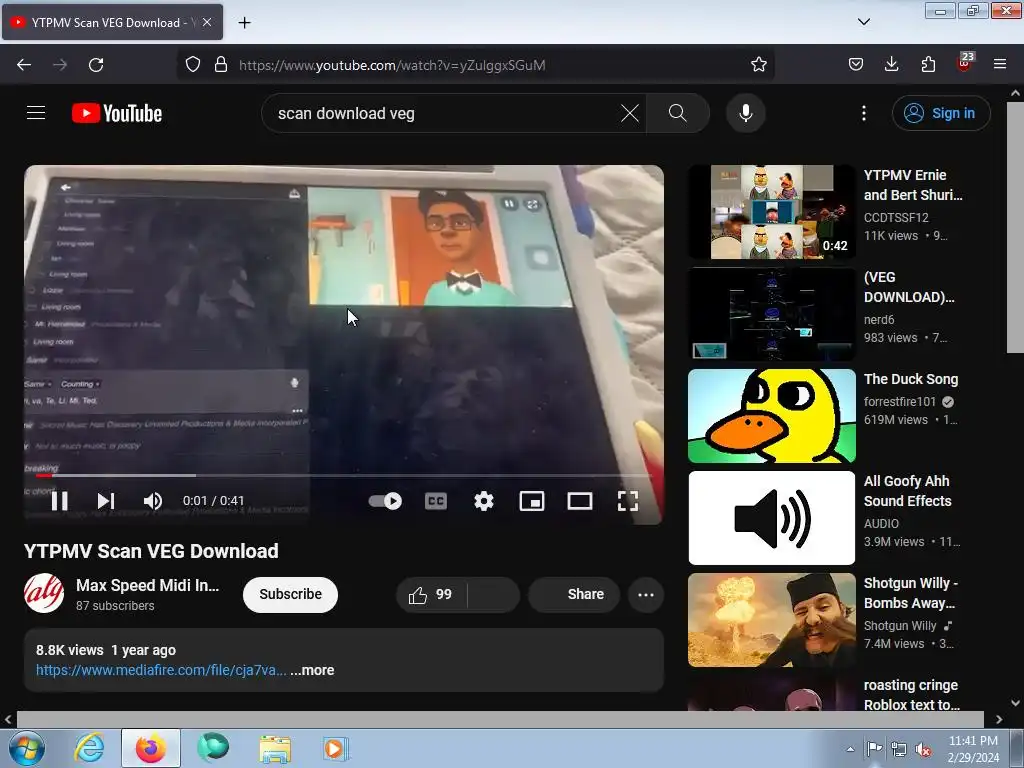Open muted volume tray icon
This screenshot has width=1024, height=768.
[923, 750]
